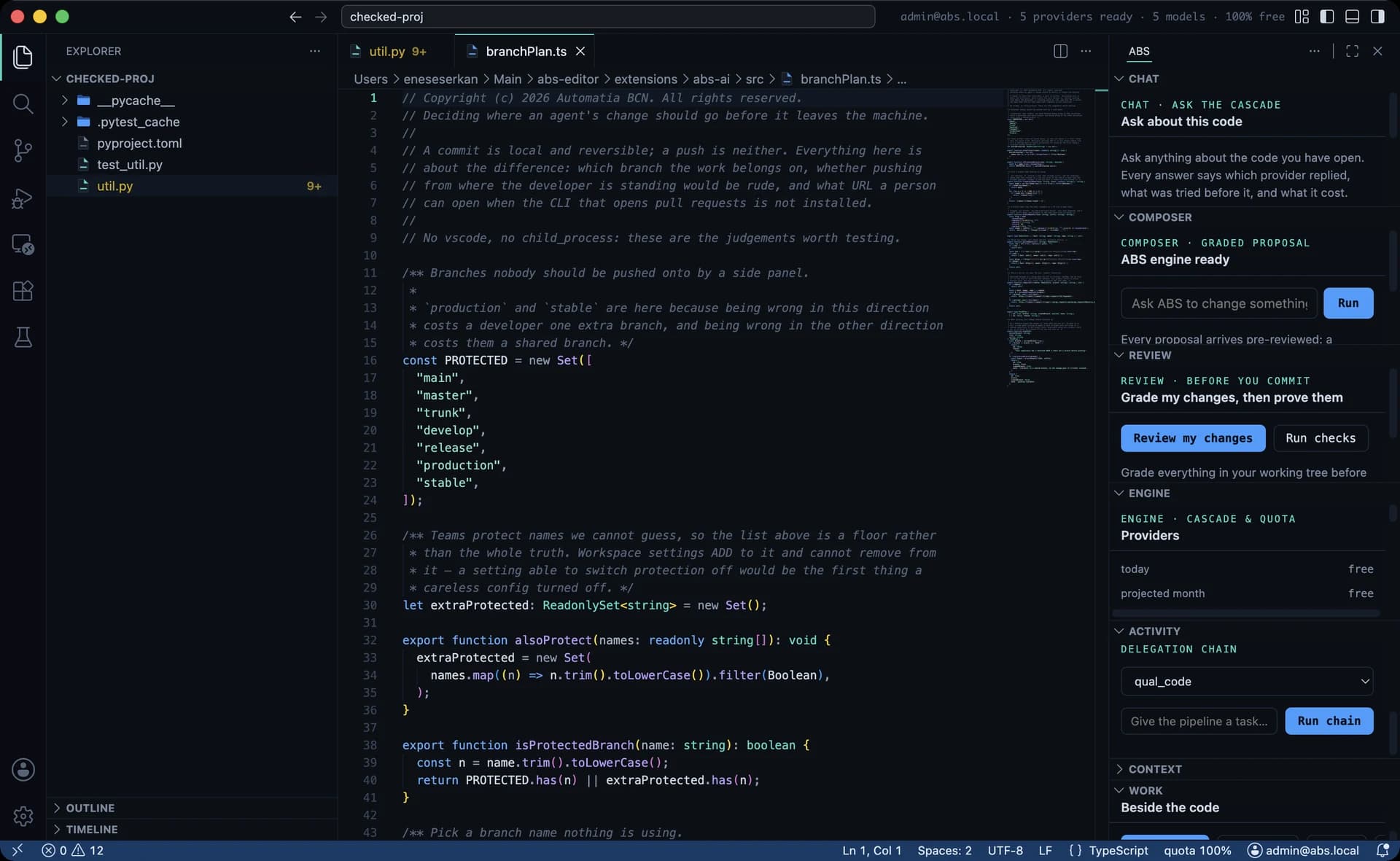1400x861 pixels.
Task: Click quota 100% in status bar
Action: click(x=1197, y=850)
